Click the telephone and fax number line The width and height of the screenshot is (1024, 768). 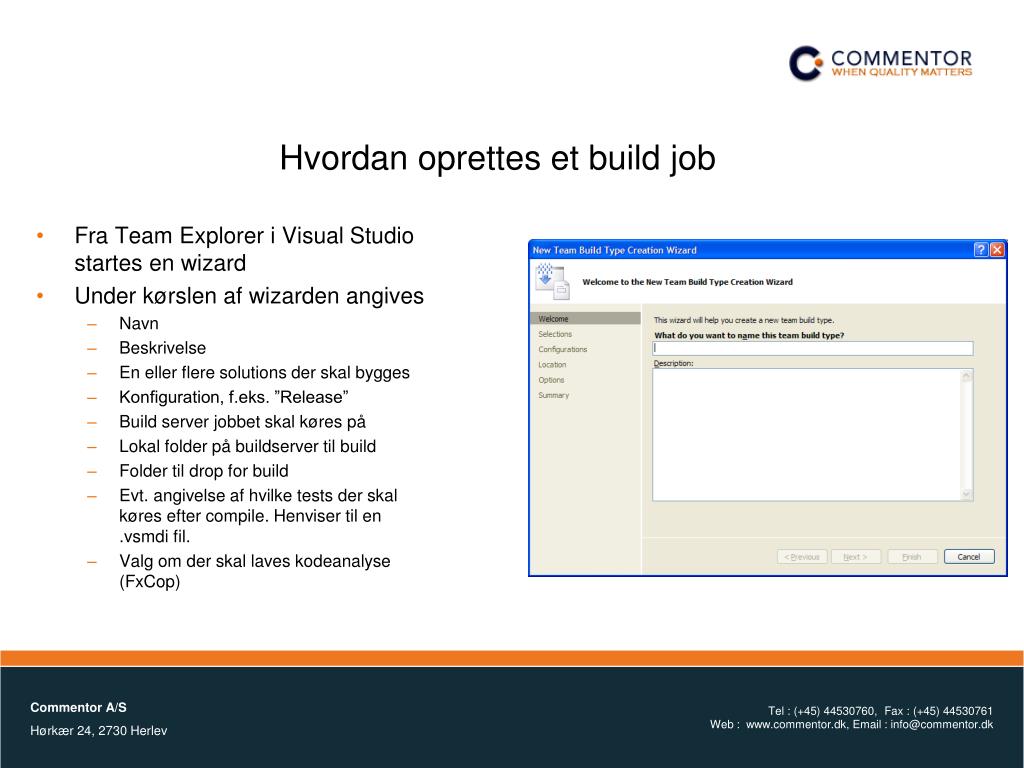click(x=880, y=711)
